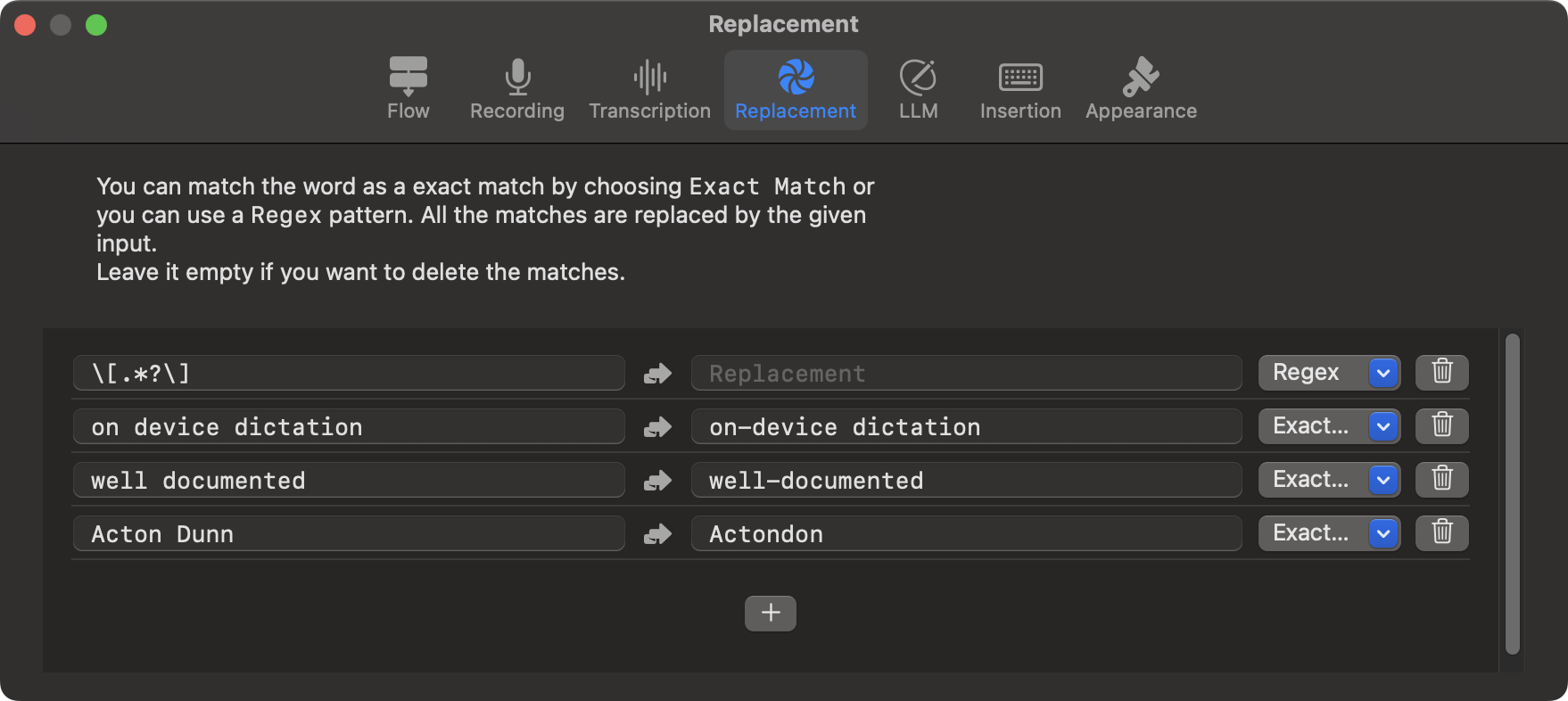This screenshot has width=1568, height=701.
Task: Click the 'Acton Dunn' search text field
Action: tap(348, 533)
